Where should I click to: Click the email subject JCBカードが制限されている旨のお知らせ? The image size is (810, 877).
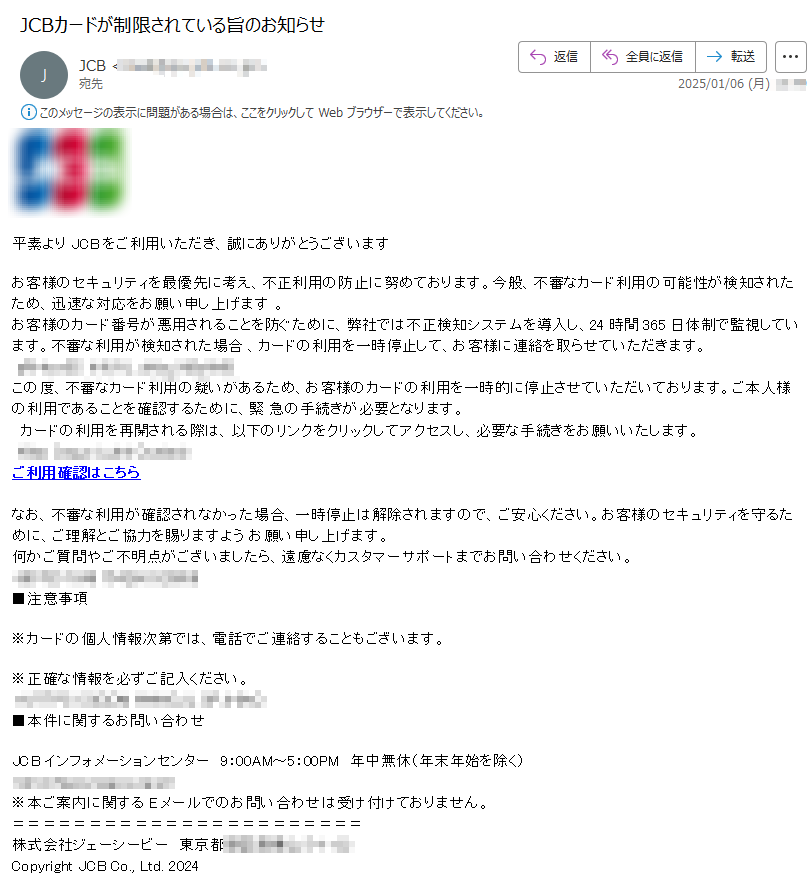tap(172, 25)
